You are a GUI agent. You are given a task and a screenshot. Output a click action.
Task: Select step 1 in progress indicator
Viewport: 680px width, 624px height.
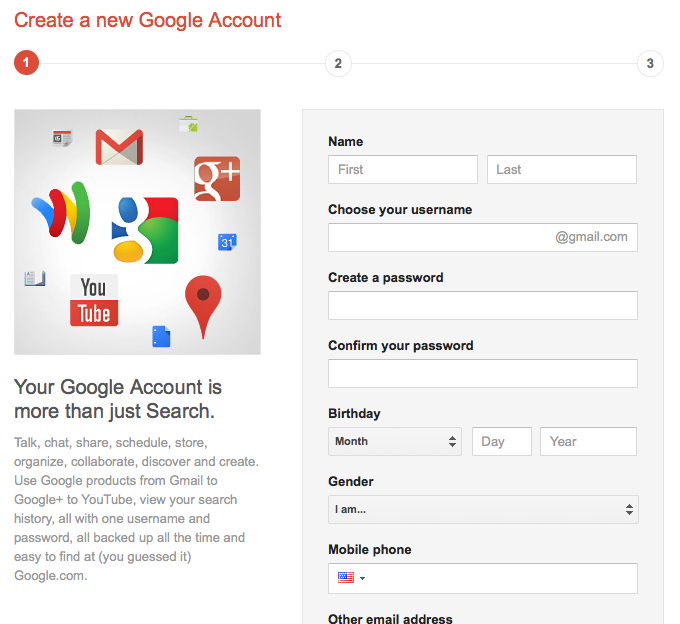pos(26,63)
